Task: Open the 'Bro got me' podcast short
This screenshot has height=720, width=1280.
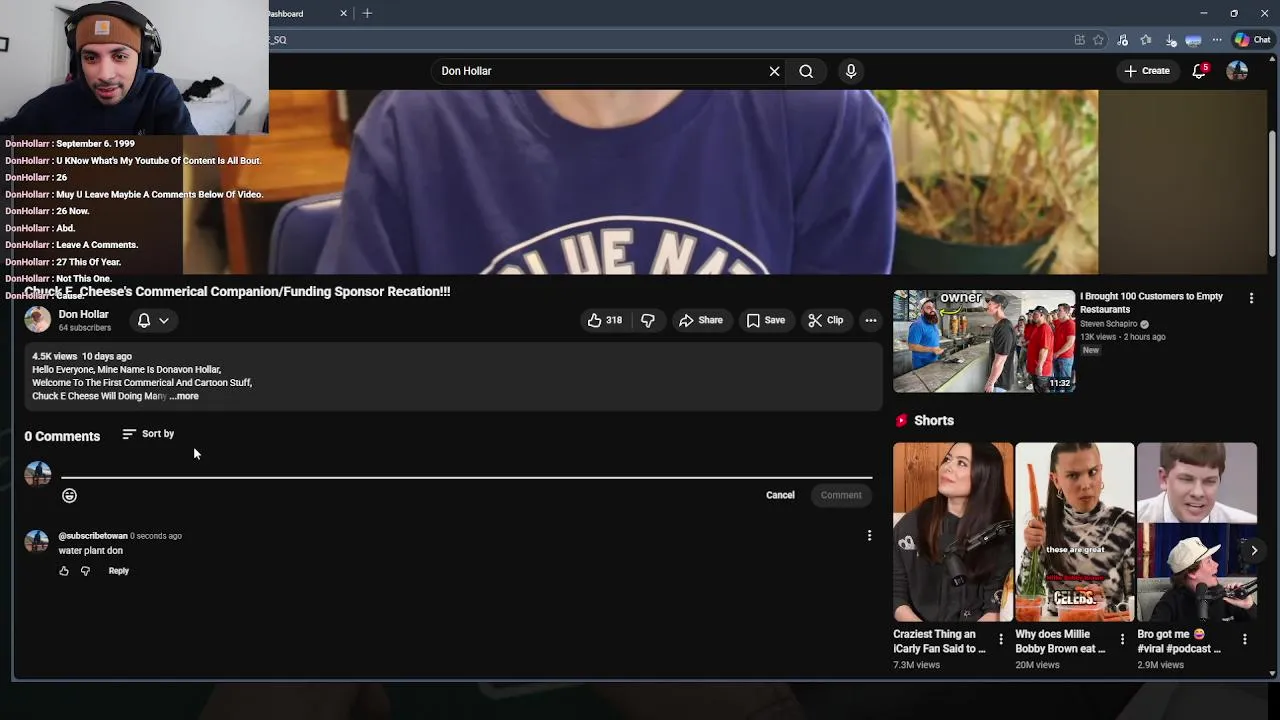Action: [1197, 532]
